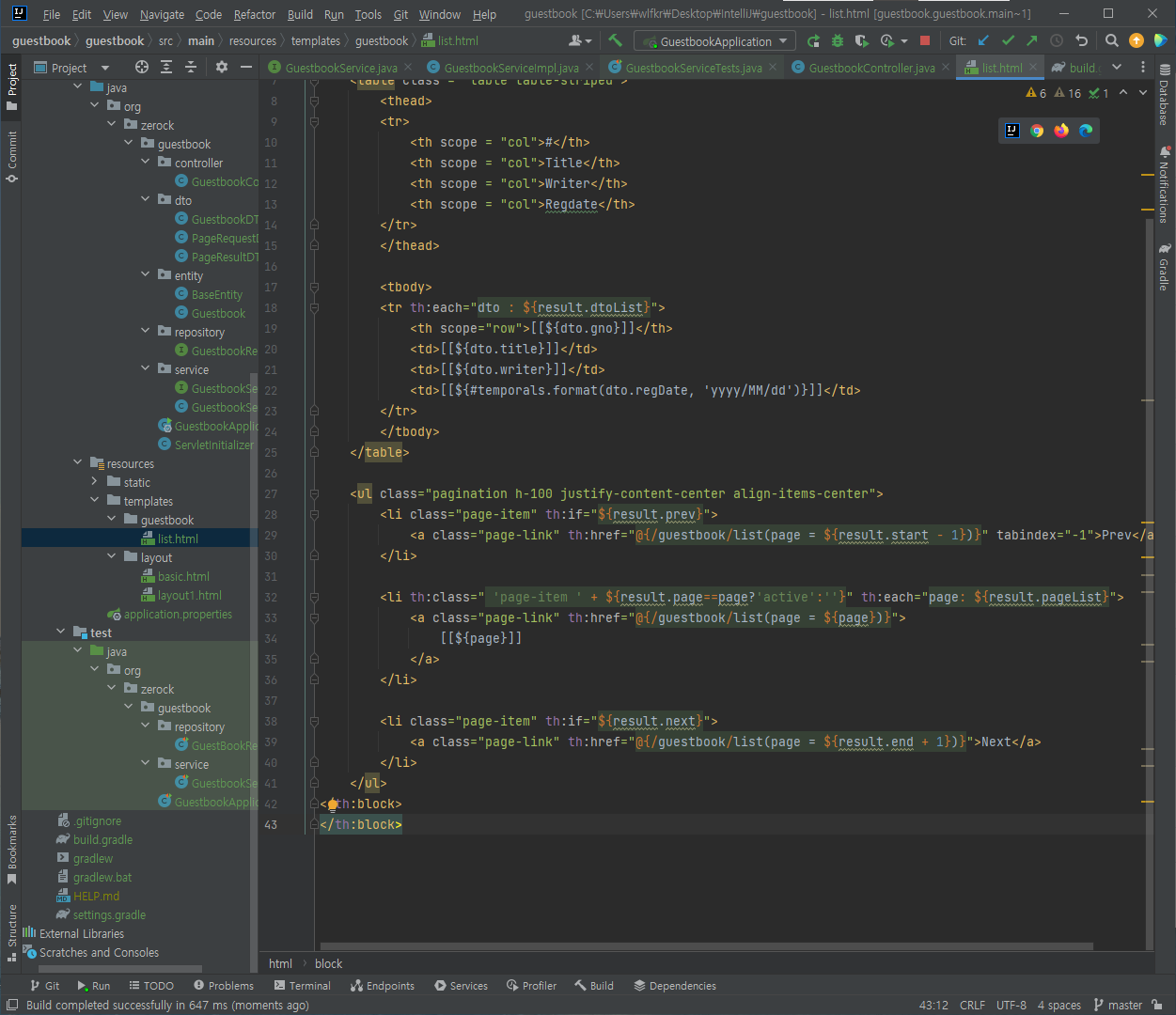Collapse the templates folder
This screenshot has height=1015, width=1176.
click(x=95, y=500)
